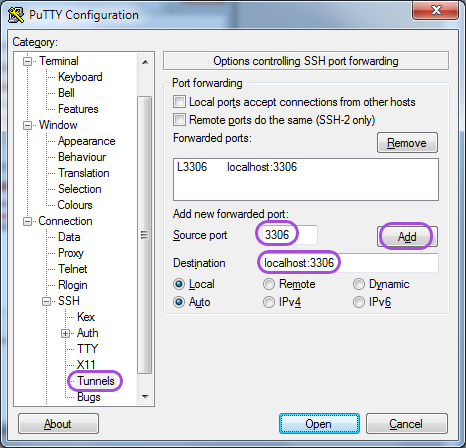Expand the Auth tree node
466x448 pixels.
(66, 333)
